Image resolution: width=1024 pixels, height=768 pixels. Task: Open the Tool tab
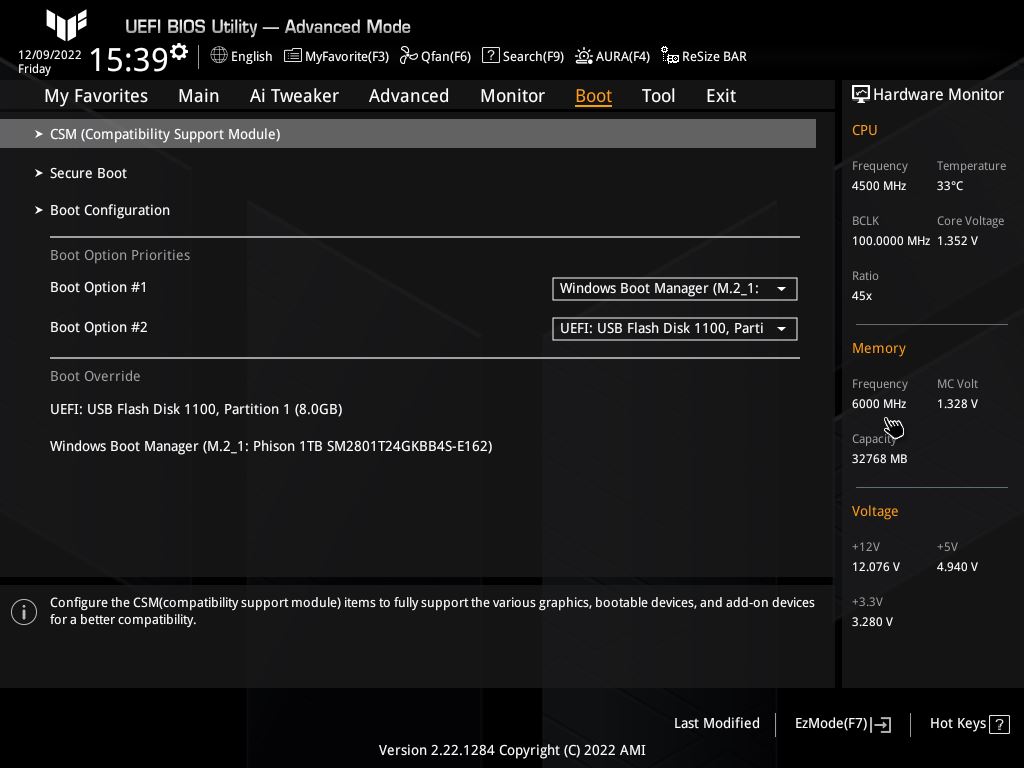pyautogui.click(x=658, y=95)
